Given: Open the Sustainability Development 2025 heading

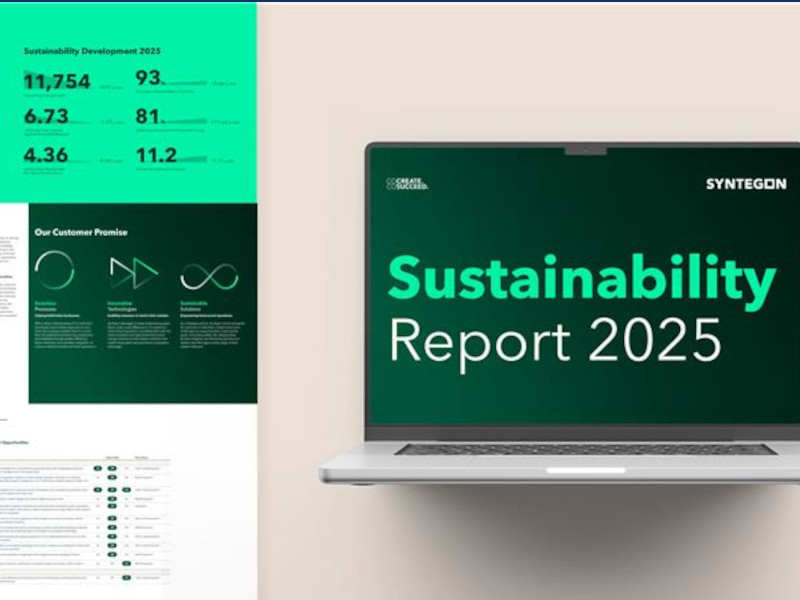Looking at the screenshot, I should pyautogui.click(x=92, y=51).
